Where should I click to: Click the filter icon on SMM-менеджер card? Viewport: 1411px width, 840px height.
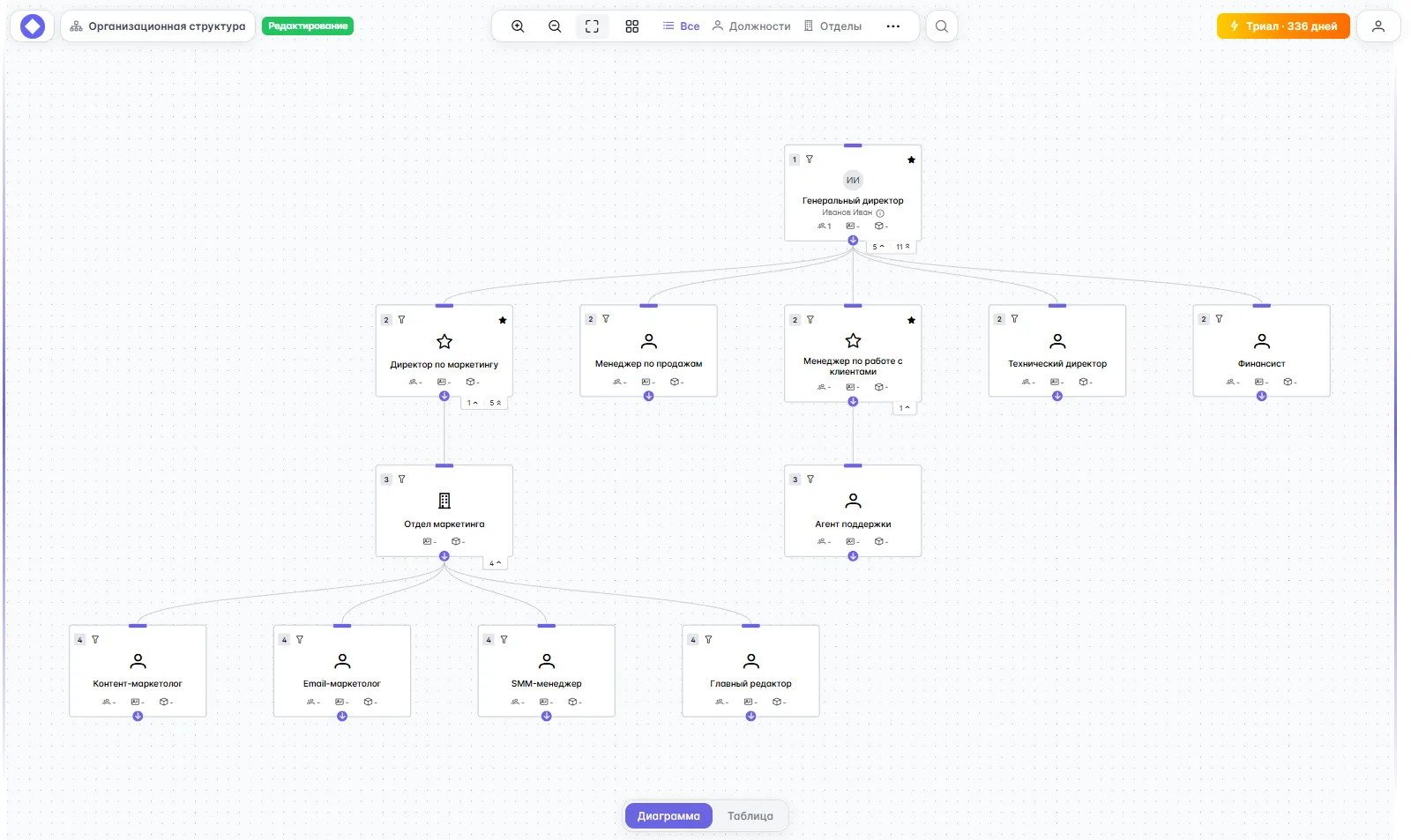click(x=504, y=640)
